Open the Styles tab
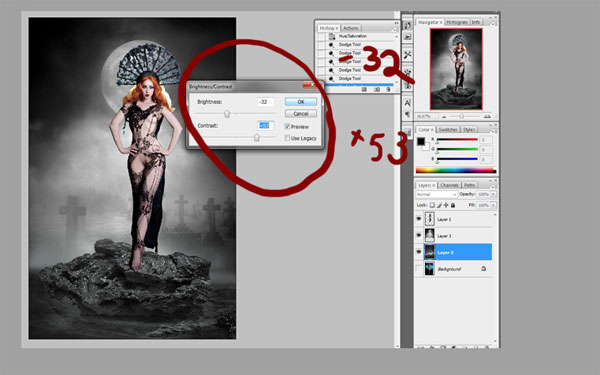This screenshot has width=600, height=375. pos(469,130)
